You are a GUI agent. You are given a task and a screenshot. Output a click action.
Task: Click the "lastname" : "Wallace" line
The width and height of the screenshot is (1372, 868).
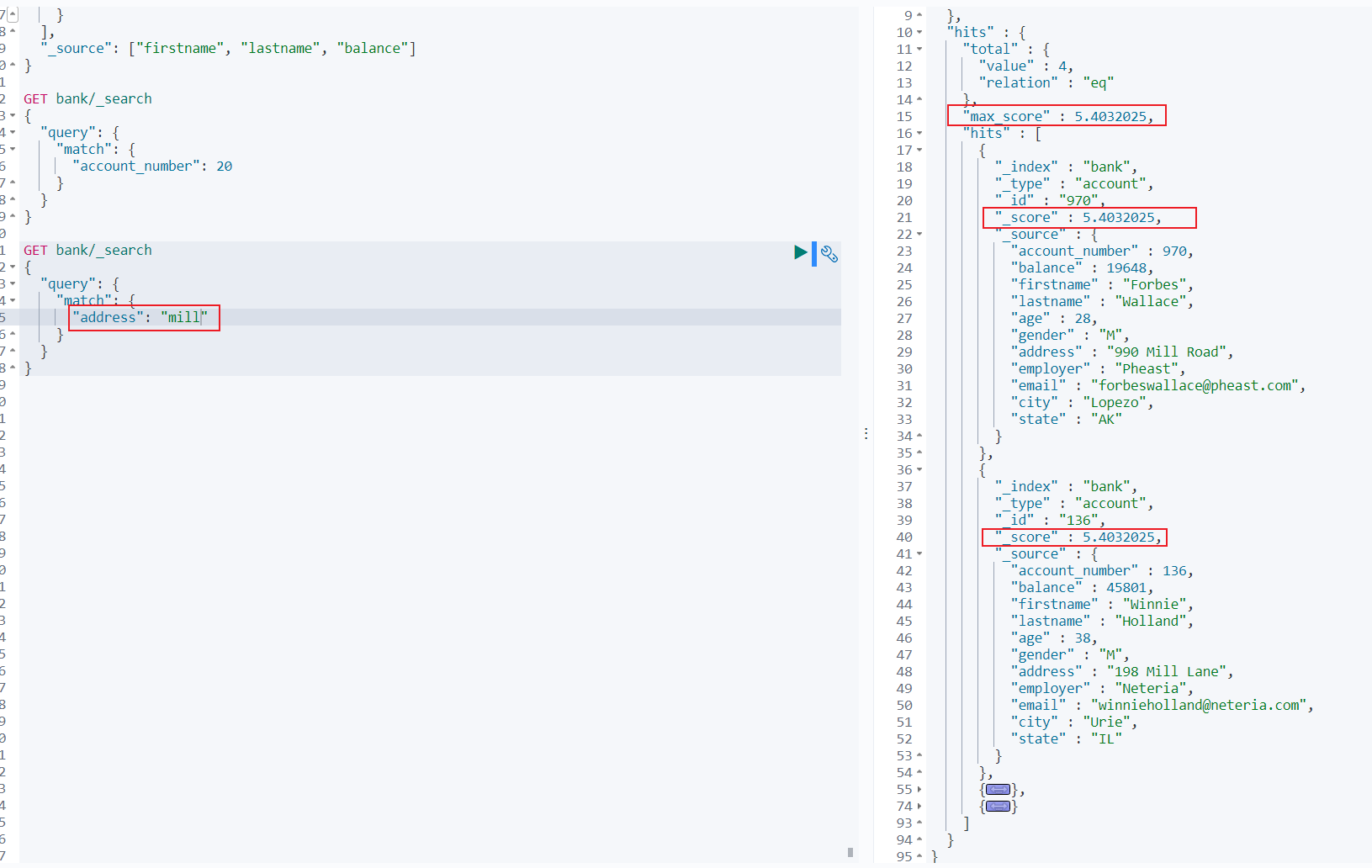point(1102,301)
